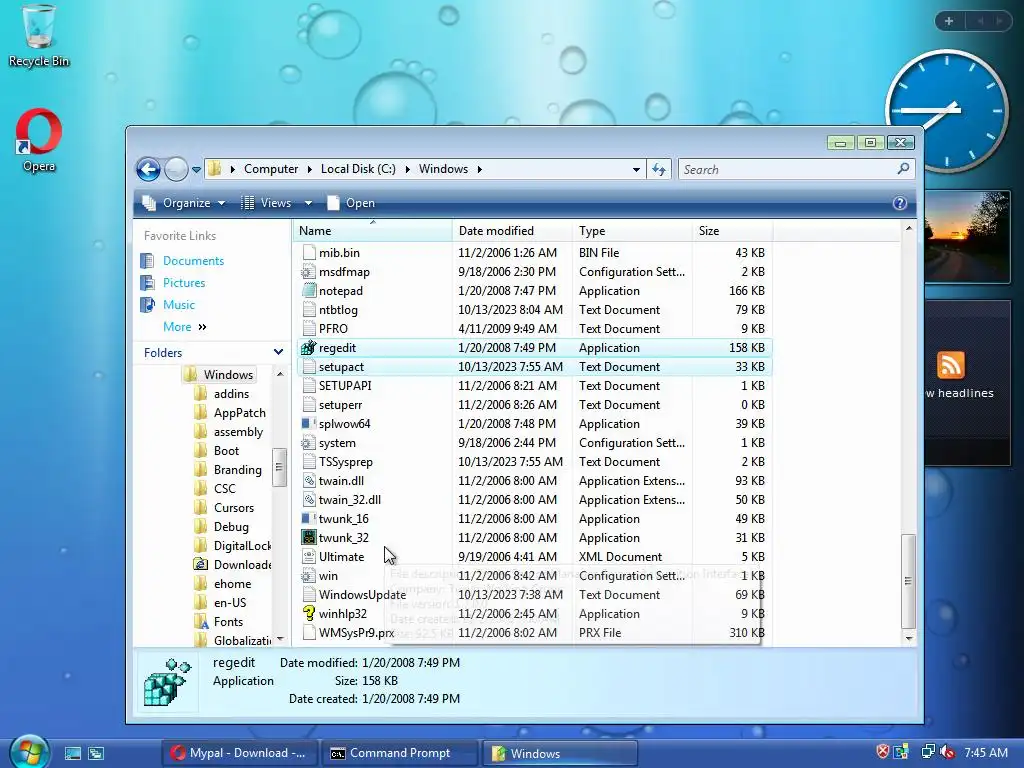Open the address bar history dropdown
Viewport: 1024px width, 768px height.
coord(636,170)
